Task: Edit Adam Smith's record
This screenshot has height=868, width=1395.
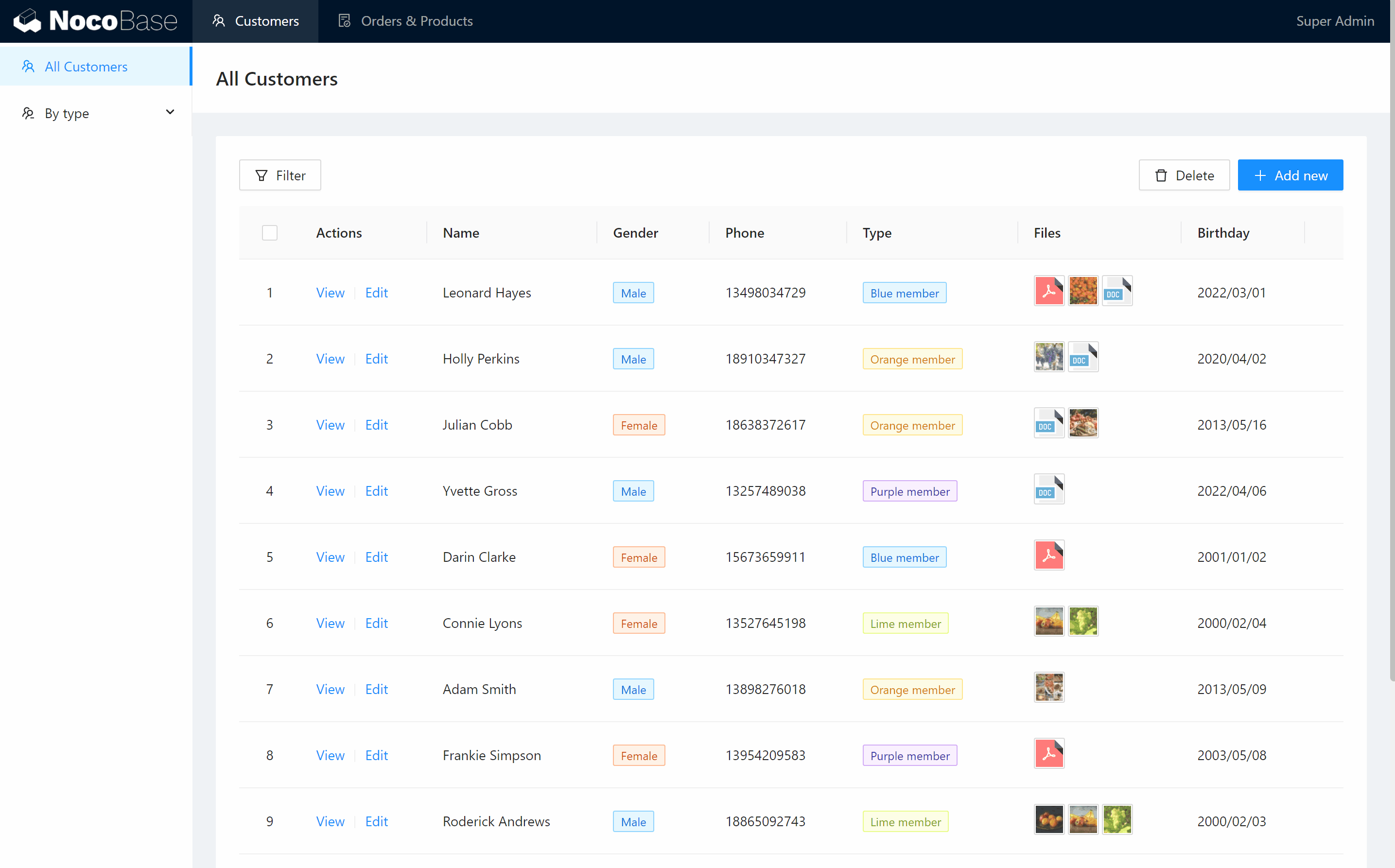Action: pyautogui.click(x=376, y=689)
